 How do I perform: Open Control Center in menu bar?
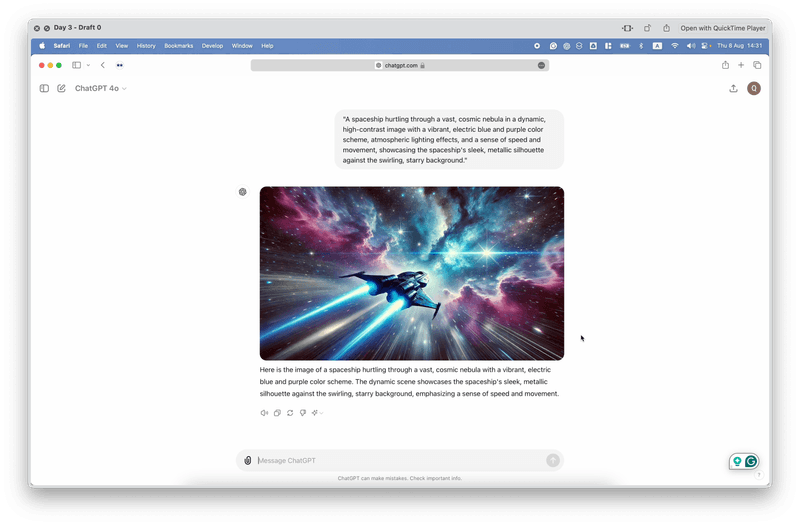tap(706, 46)
